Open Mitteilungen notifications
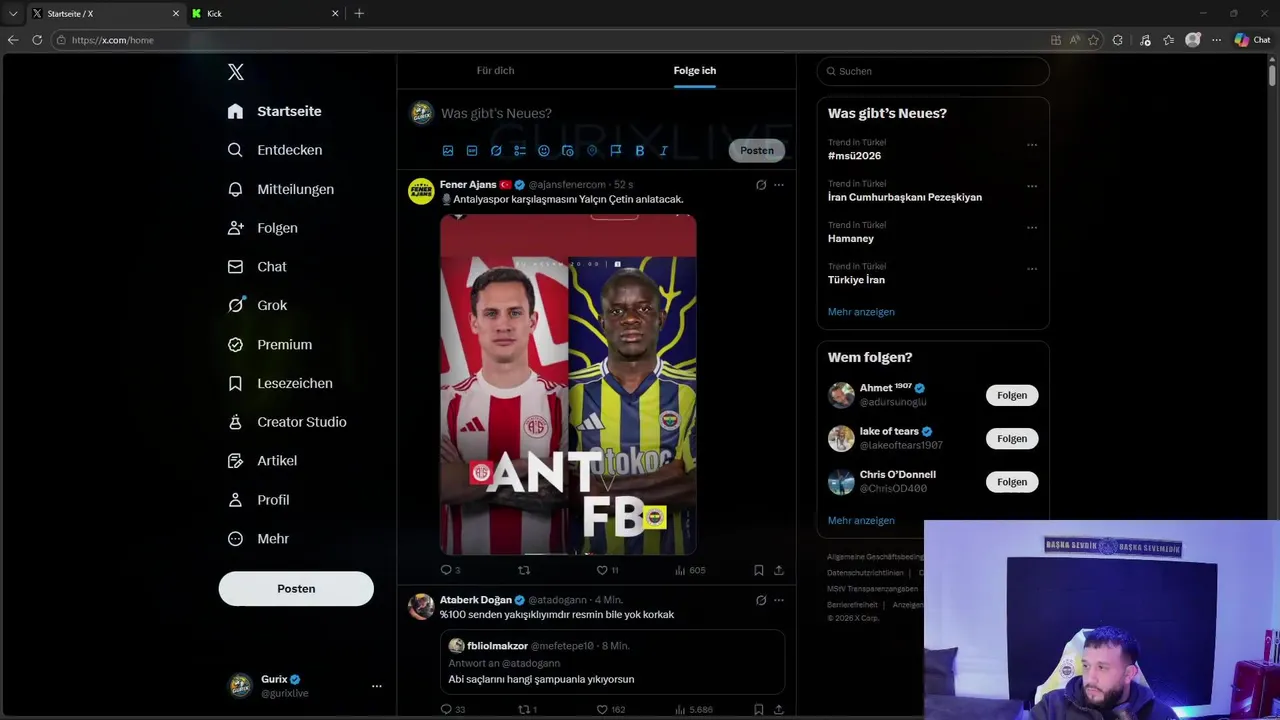This screenshot has height=720, width=1280. [x=280, y=189]
